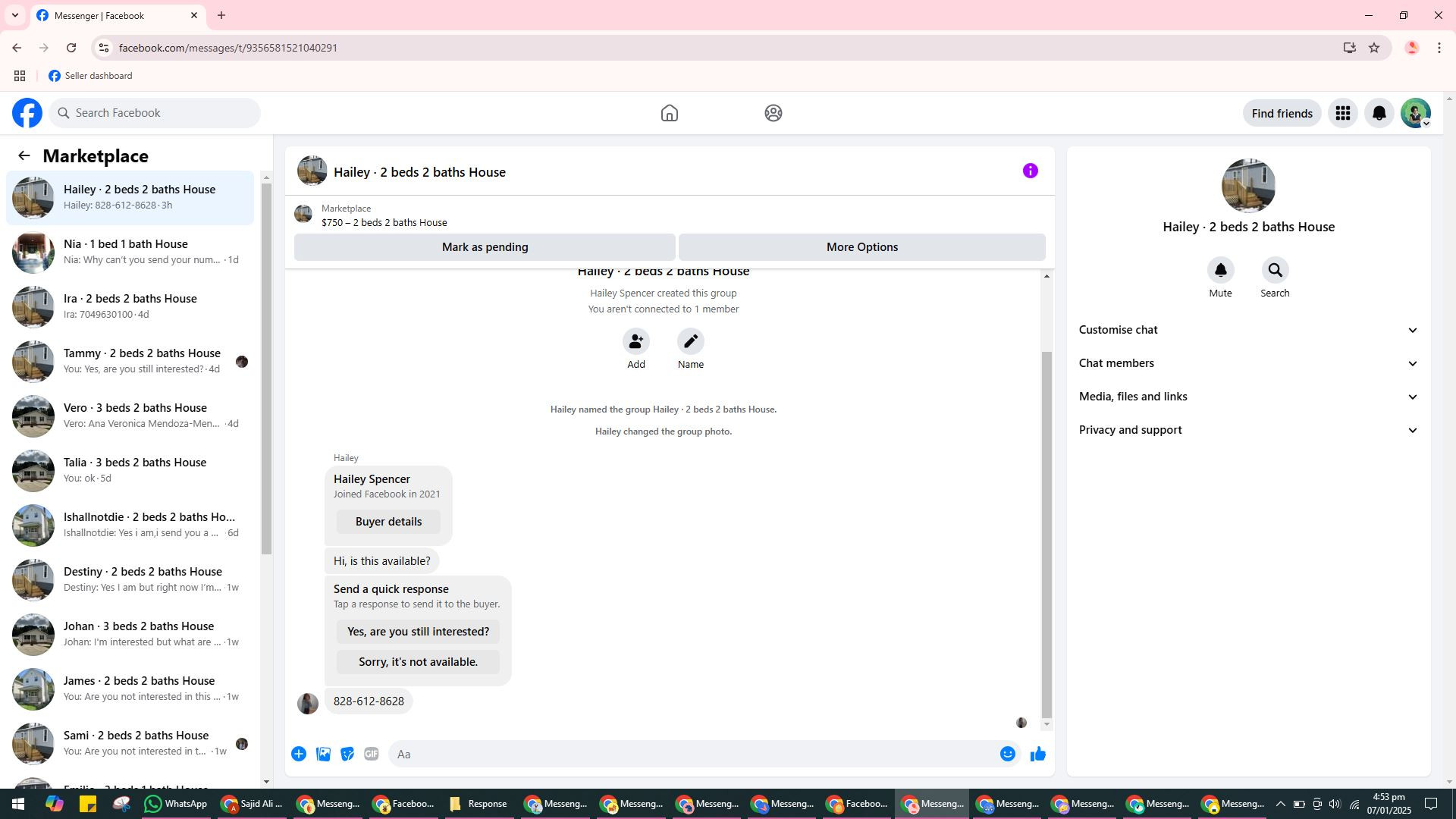Screen dimensions: 1456x819
Task: Open the Facebook notifications bell
Action: (1379, 114)
